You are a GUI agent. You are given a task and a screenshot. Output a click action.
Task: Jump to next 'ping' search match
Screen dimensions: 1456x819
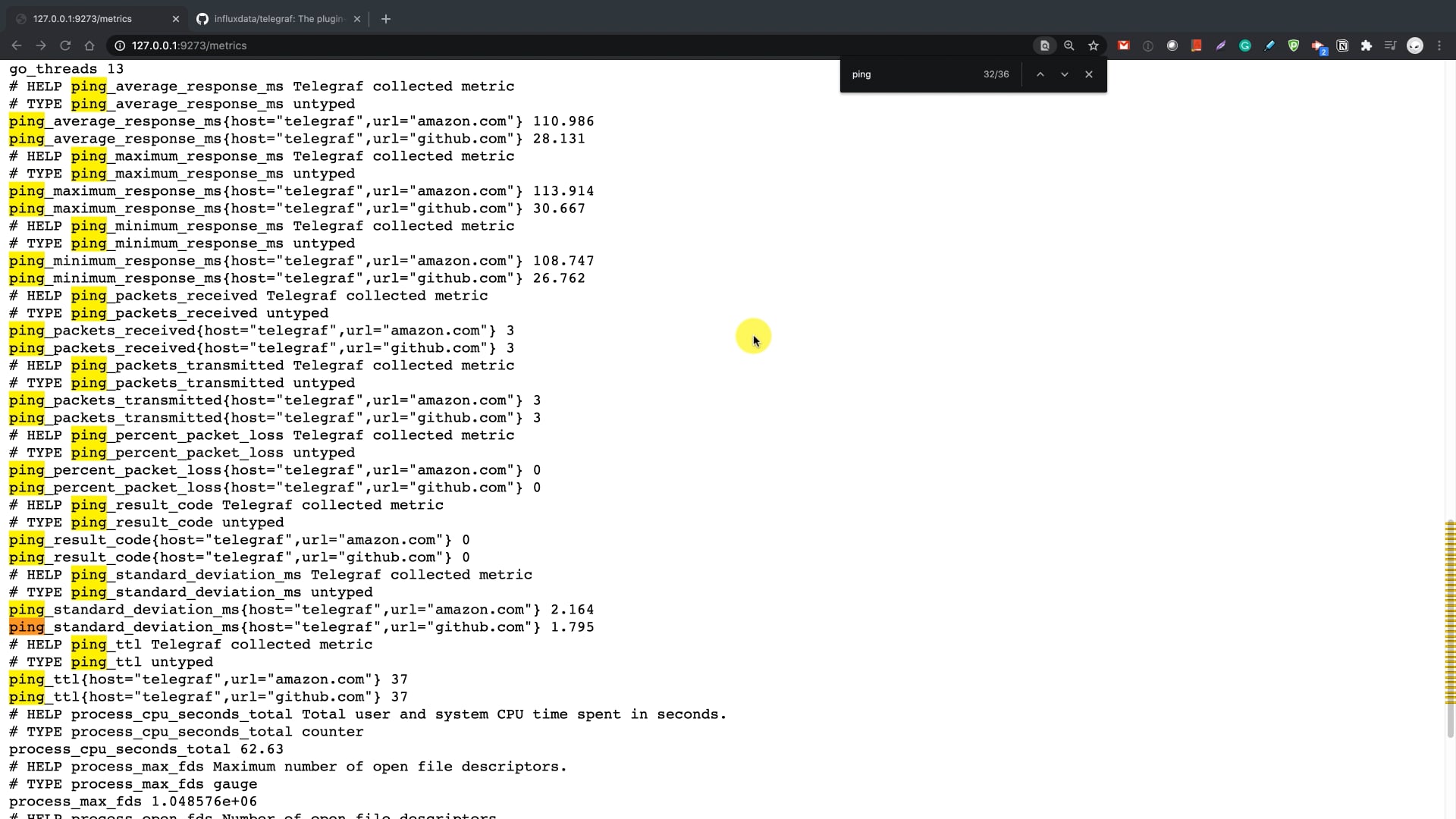(x=1065, y=74)
